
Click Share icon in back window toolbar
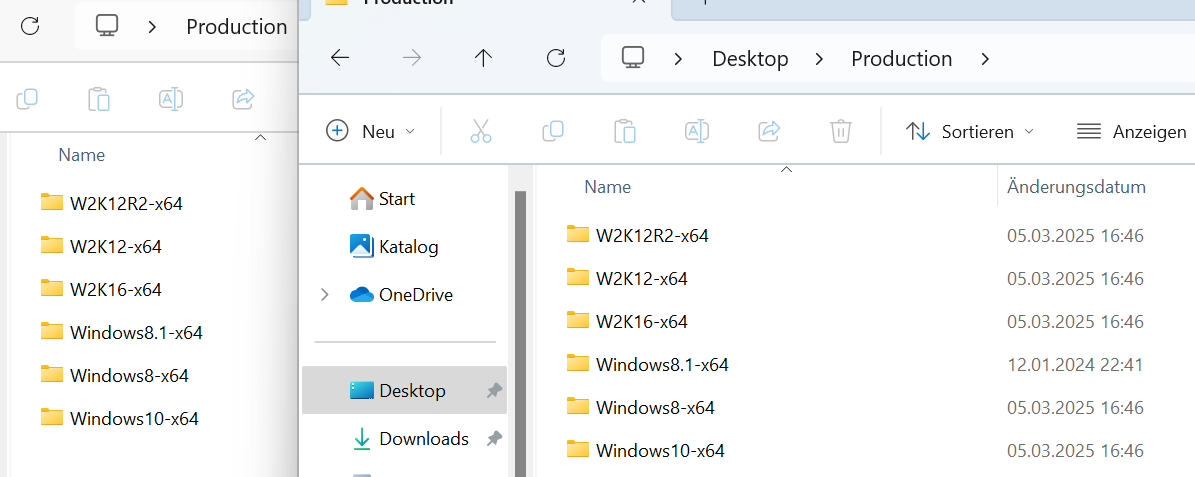pos(243,98)
